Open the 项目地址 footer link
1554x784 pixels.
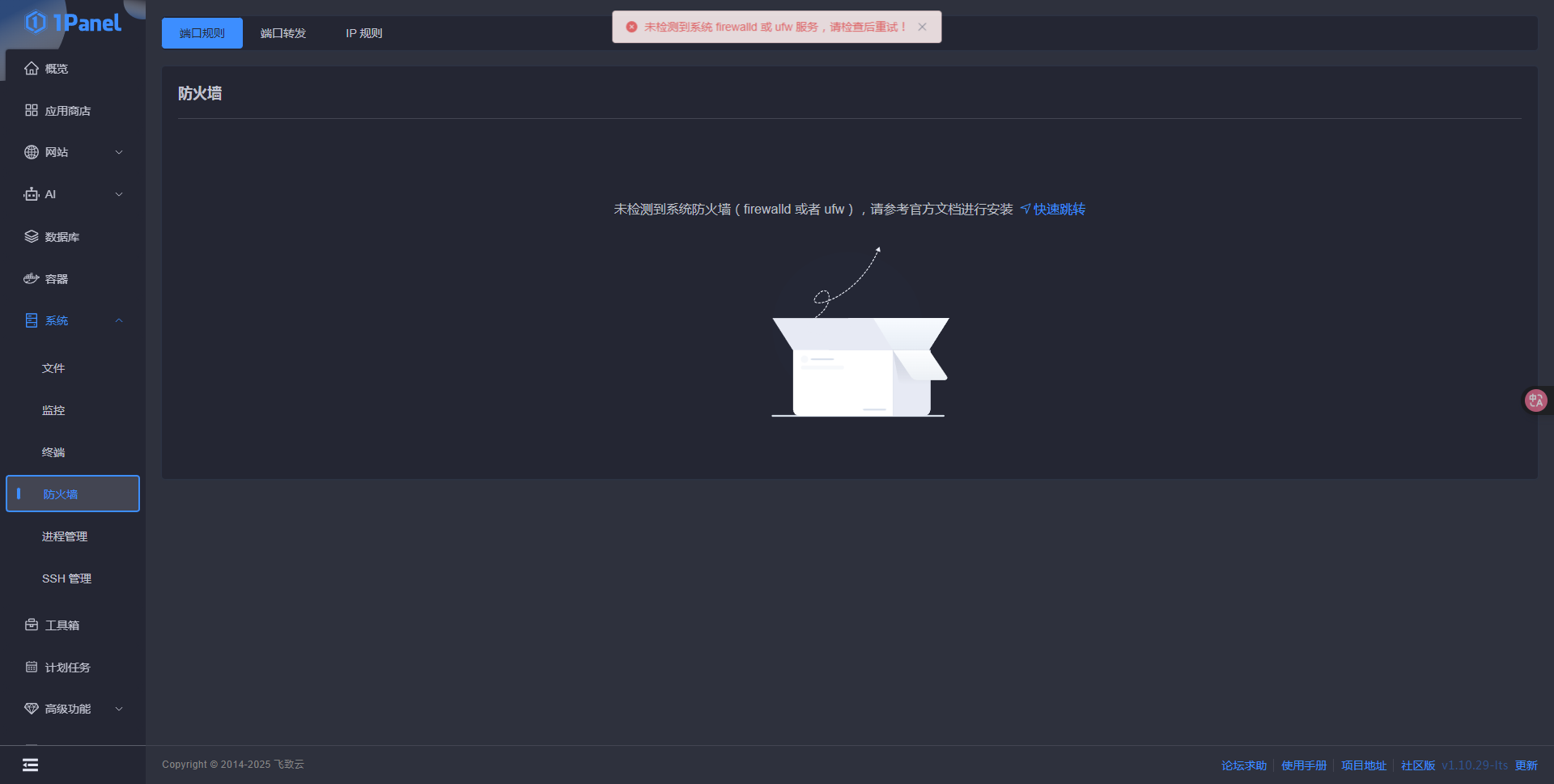pyautogui.click(x=1364, y=765)
